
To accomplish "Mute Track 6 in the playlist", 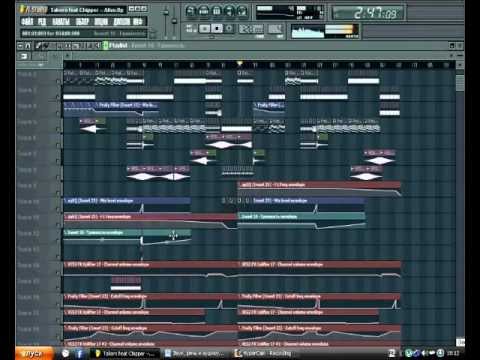I will click(59, 145).
